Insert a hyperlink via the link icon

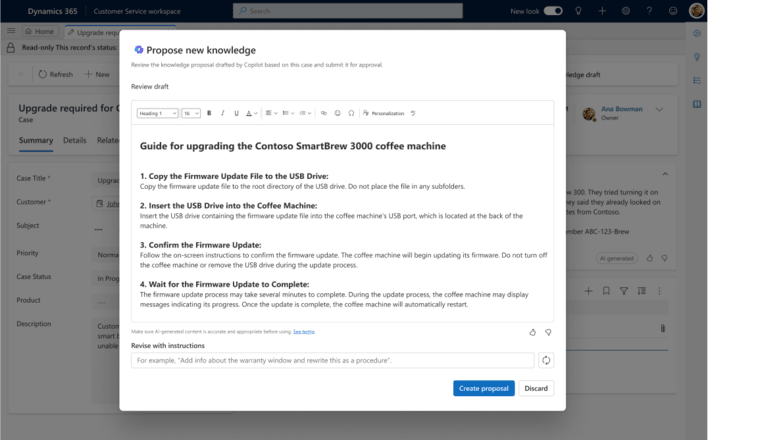pyautogui.click(x=324, y=113)
